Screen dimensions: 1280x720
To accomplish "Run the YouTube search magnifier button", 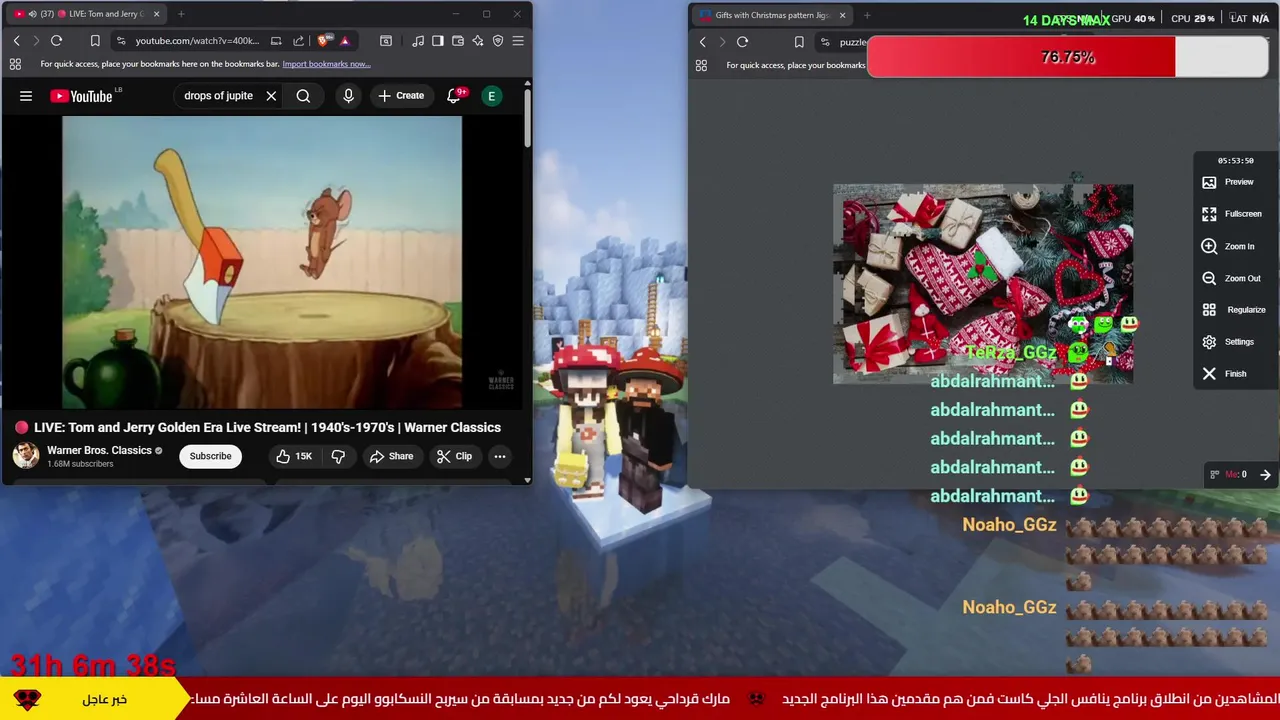I will point(303,96).
